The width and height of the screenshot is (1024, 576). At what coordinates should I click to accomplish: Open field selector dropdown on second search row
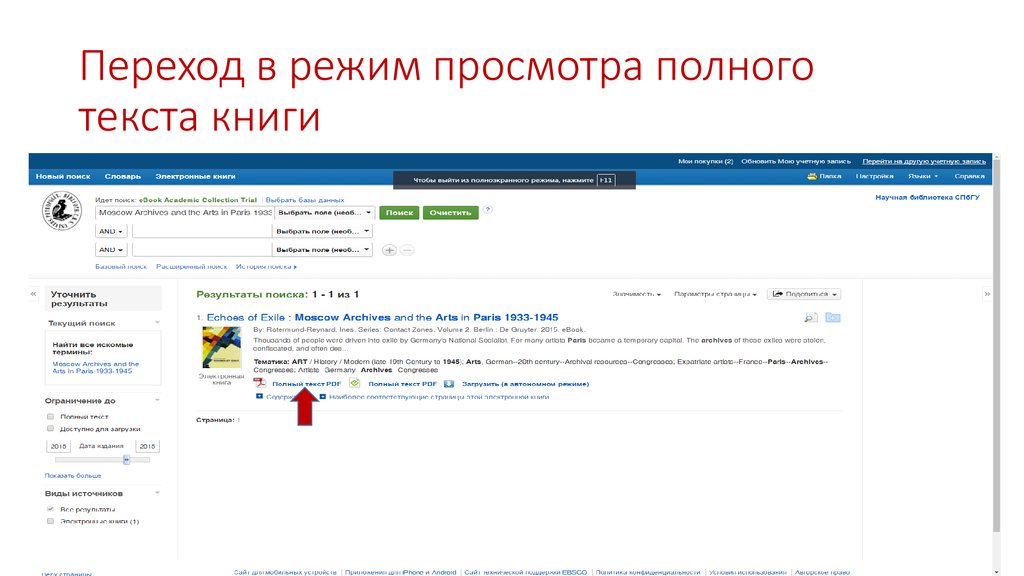point(323,231)
